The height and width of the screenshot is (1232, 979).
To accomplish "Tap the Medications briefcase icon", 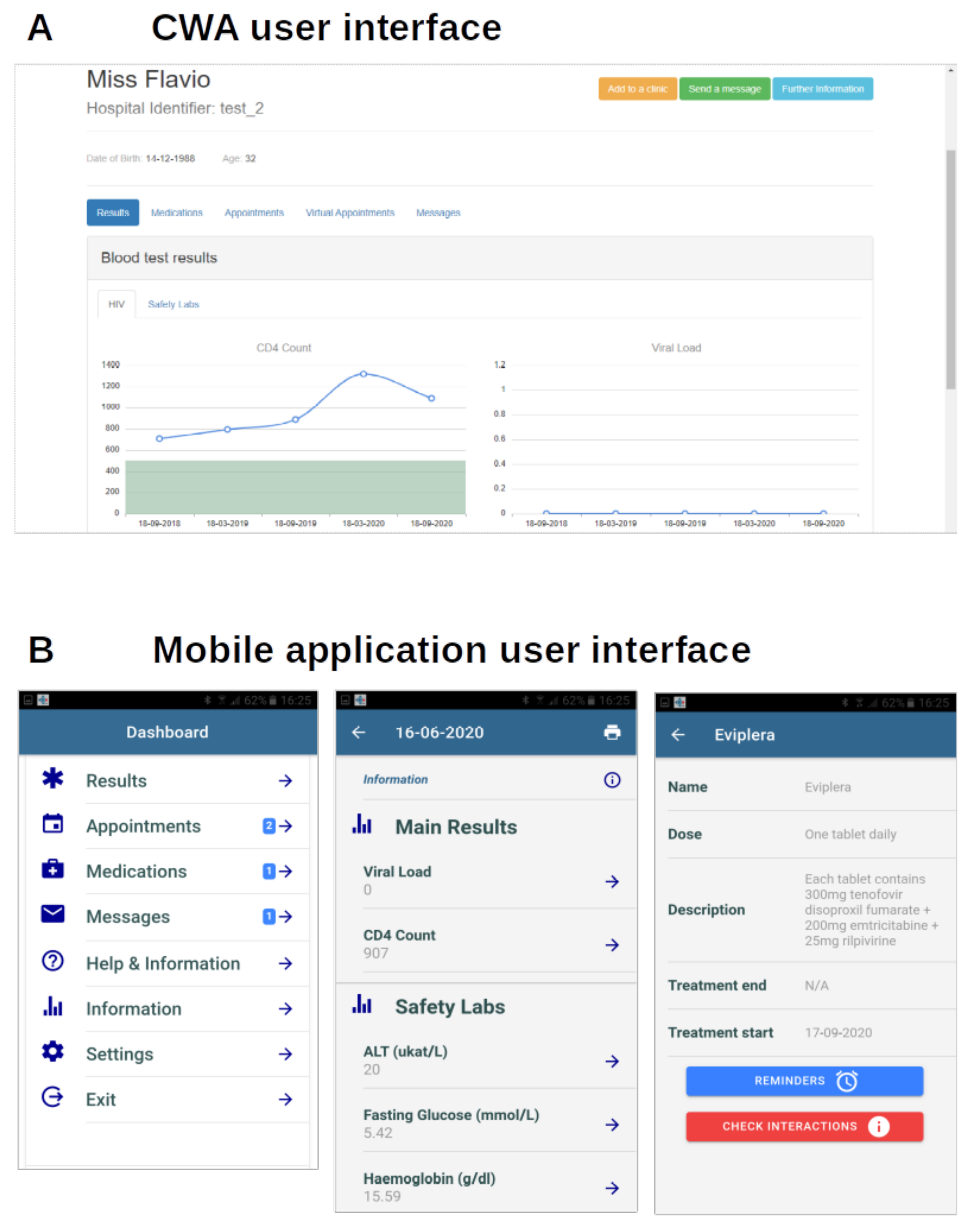I will (x=53, y=869).
